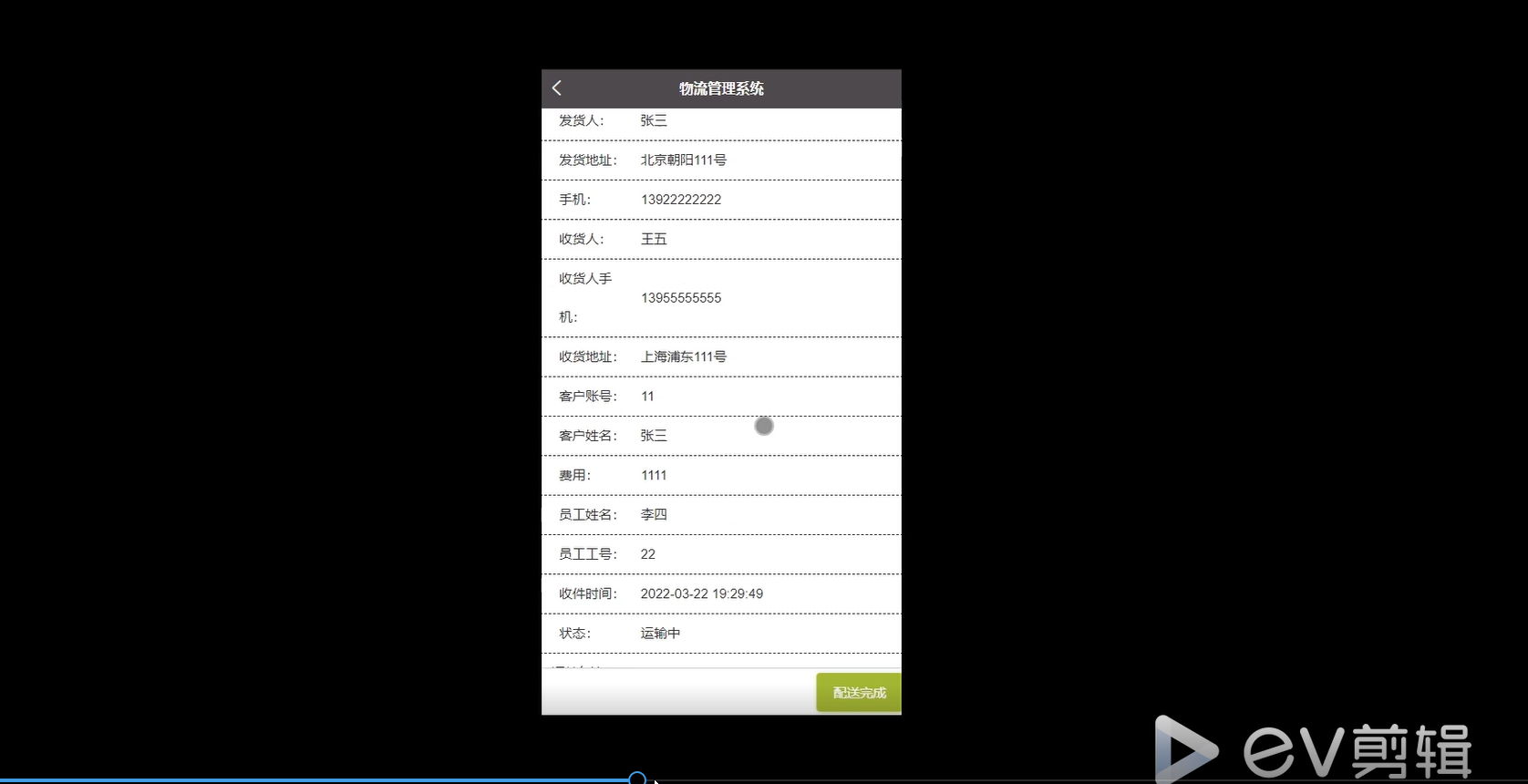Click the 收件时间 label
The width and height of the screenshot is (1528, 784).
click(588, 593)
